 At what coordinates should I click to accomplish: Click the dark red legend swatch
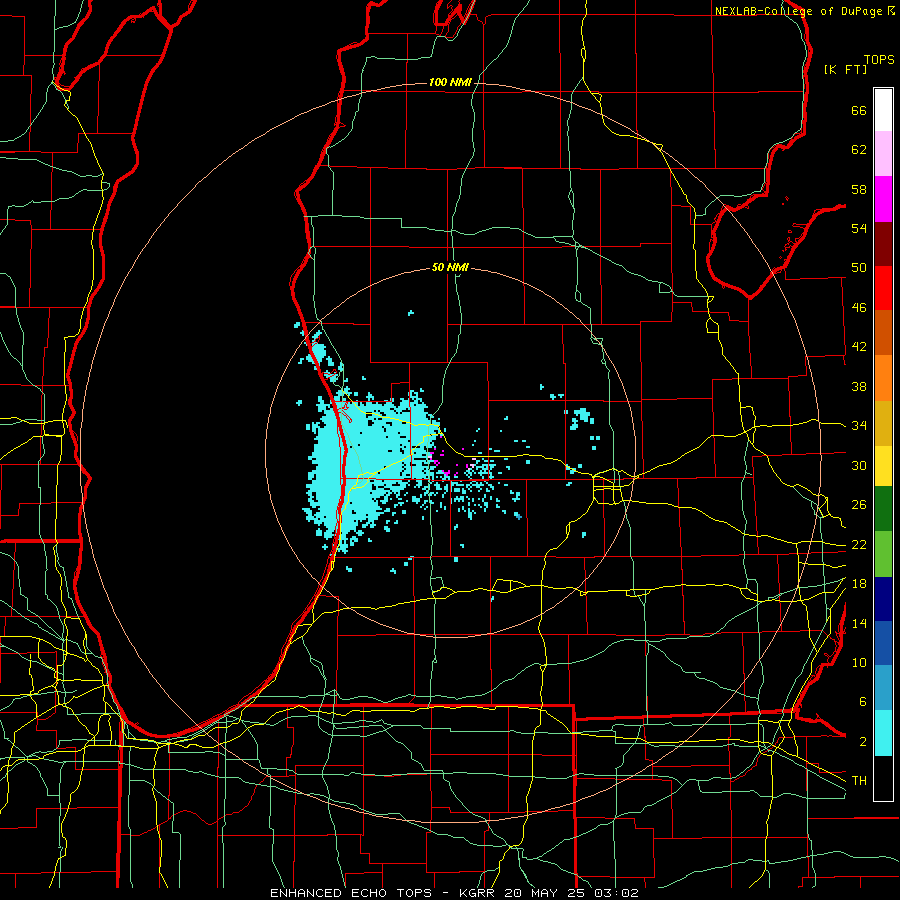pyautogui.click(x=883, y=244)
